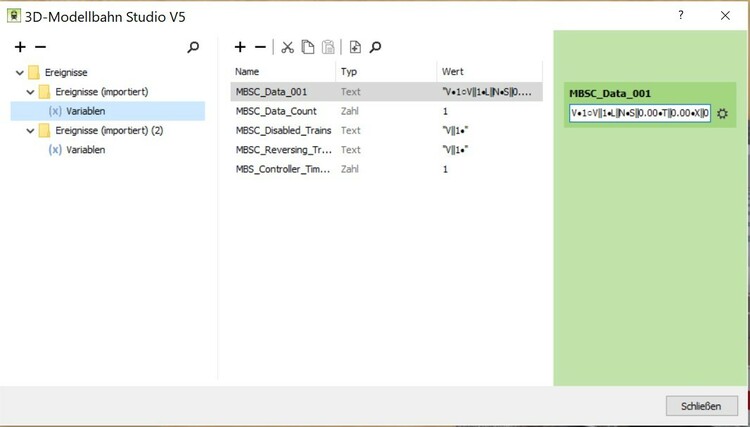This screenshot has height=427, width=750.
Task: Click the MBSC_Data_001 heading in green panel
Action: coord(610,94)
